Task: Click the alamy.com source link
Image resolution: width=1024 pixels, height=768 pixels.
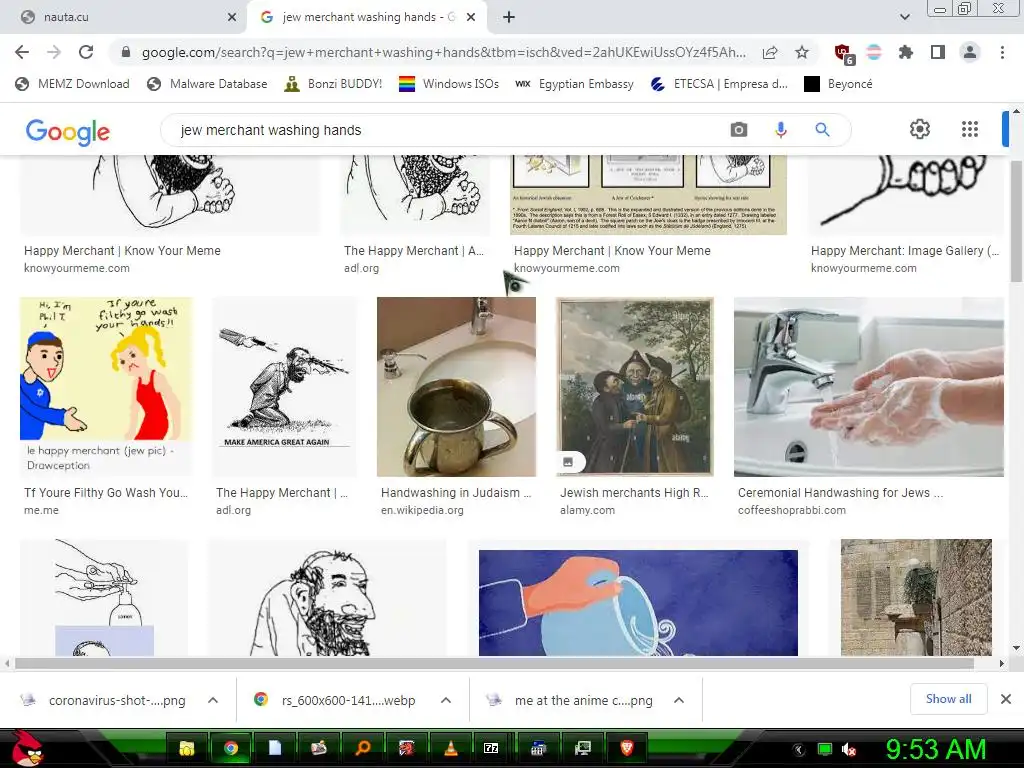Action: click(587, 510)
